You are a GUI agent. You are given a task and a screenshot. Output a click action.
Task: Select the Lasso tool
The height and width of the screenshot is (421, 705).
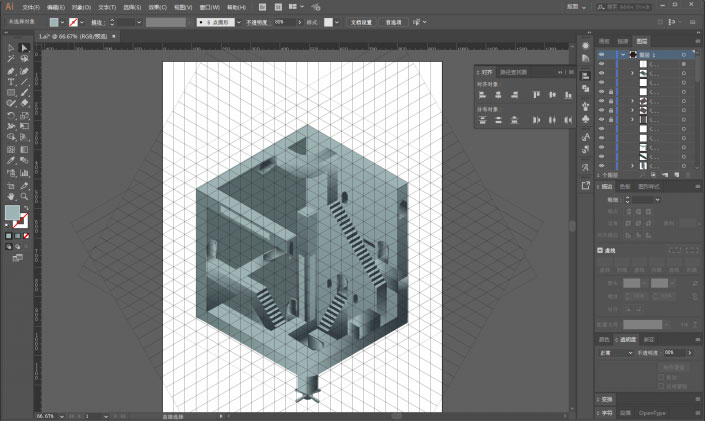24,59
